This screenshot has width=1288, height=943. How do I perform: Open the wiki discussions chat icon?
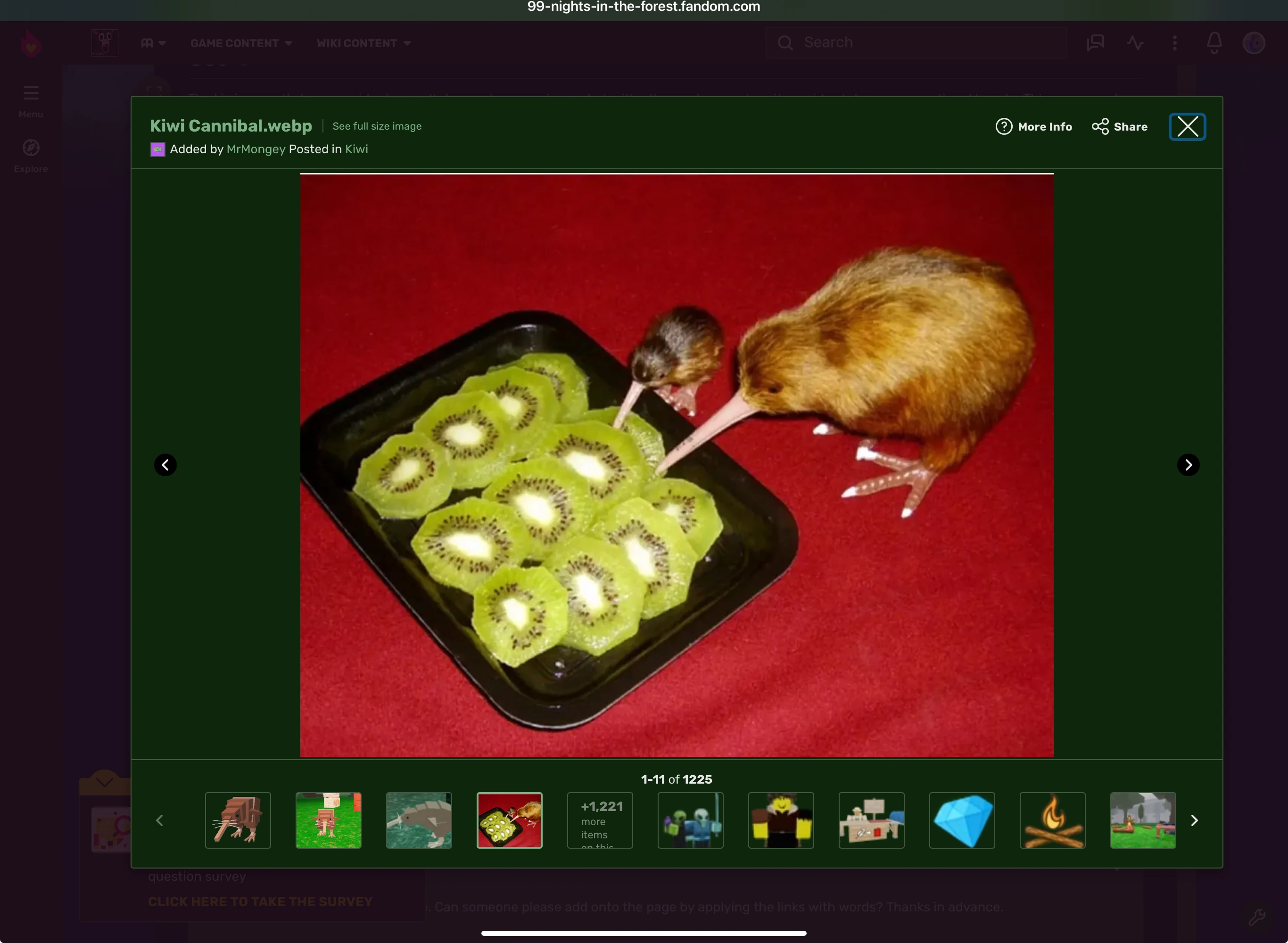(1095, 42)
